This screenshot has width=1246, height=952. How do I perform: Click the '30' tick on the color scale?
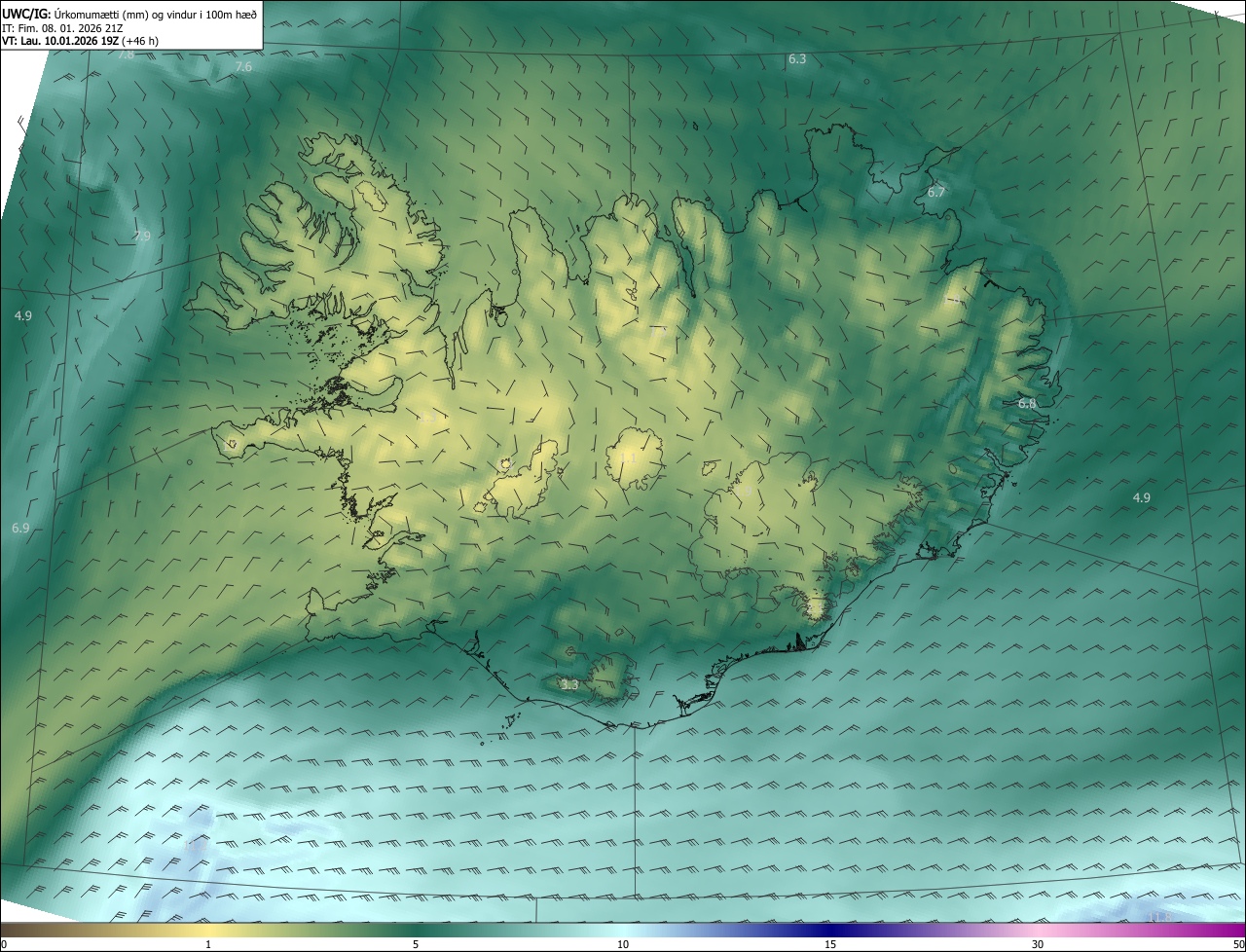(x=1038, y=944)
